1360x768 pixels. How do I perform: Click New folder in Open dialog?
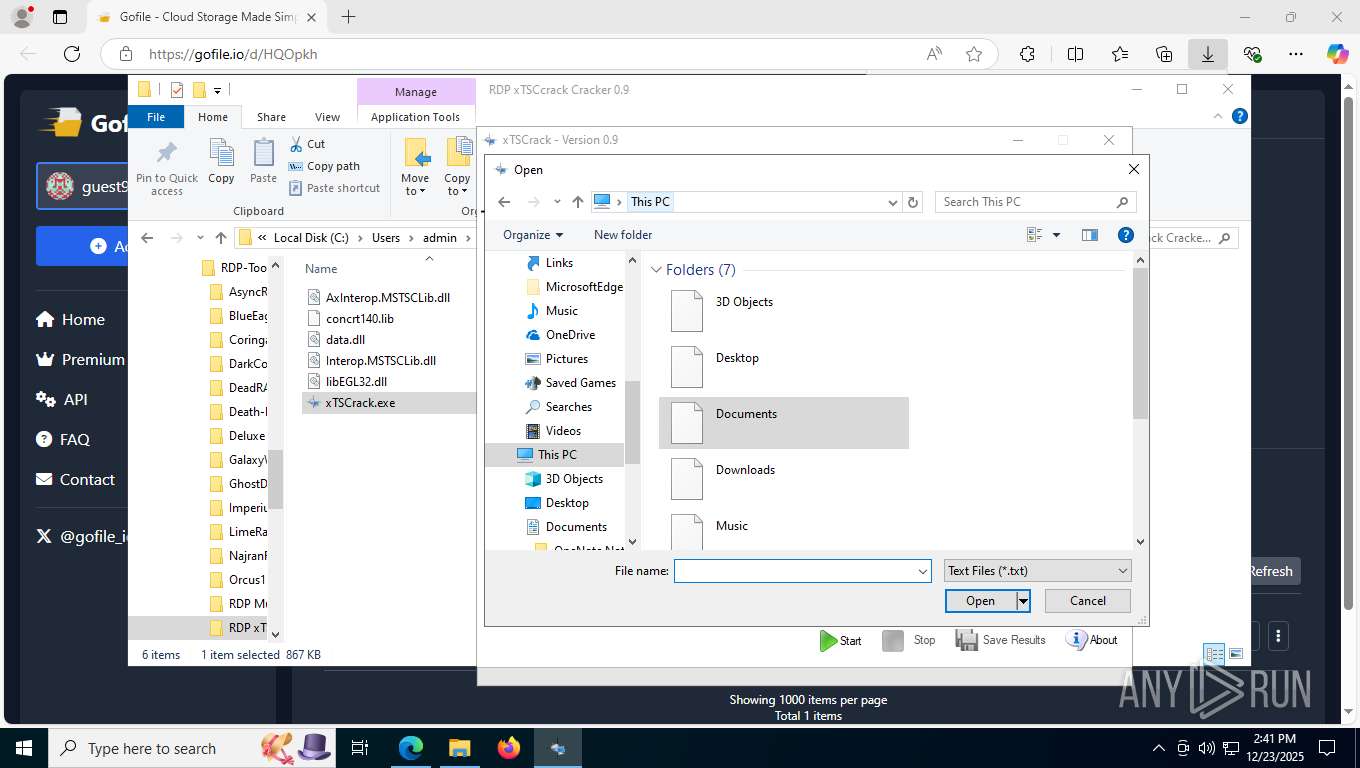pos(623,235)
